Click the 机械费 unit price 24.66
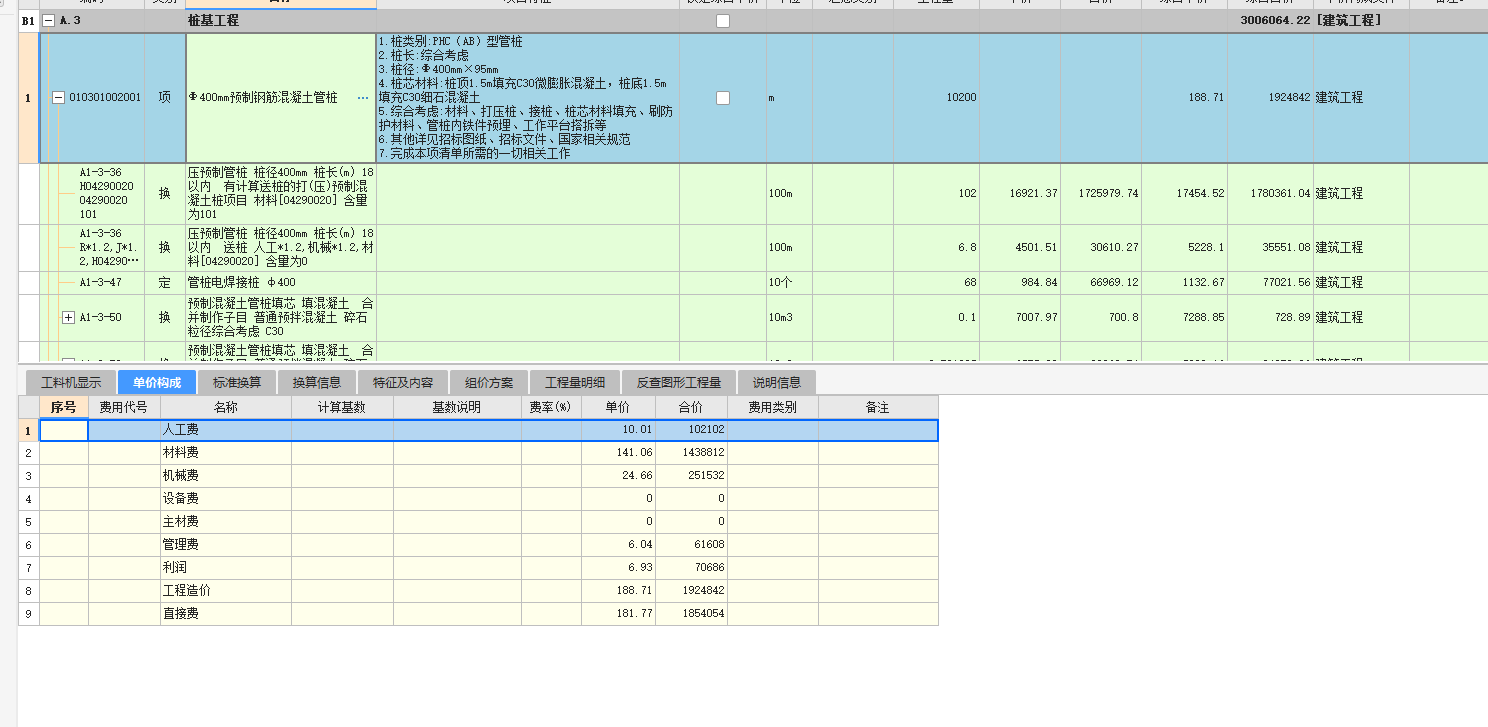This screenshot has width=1488, height=727. (x=636, y=476)
